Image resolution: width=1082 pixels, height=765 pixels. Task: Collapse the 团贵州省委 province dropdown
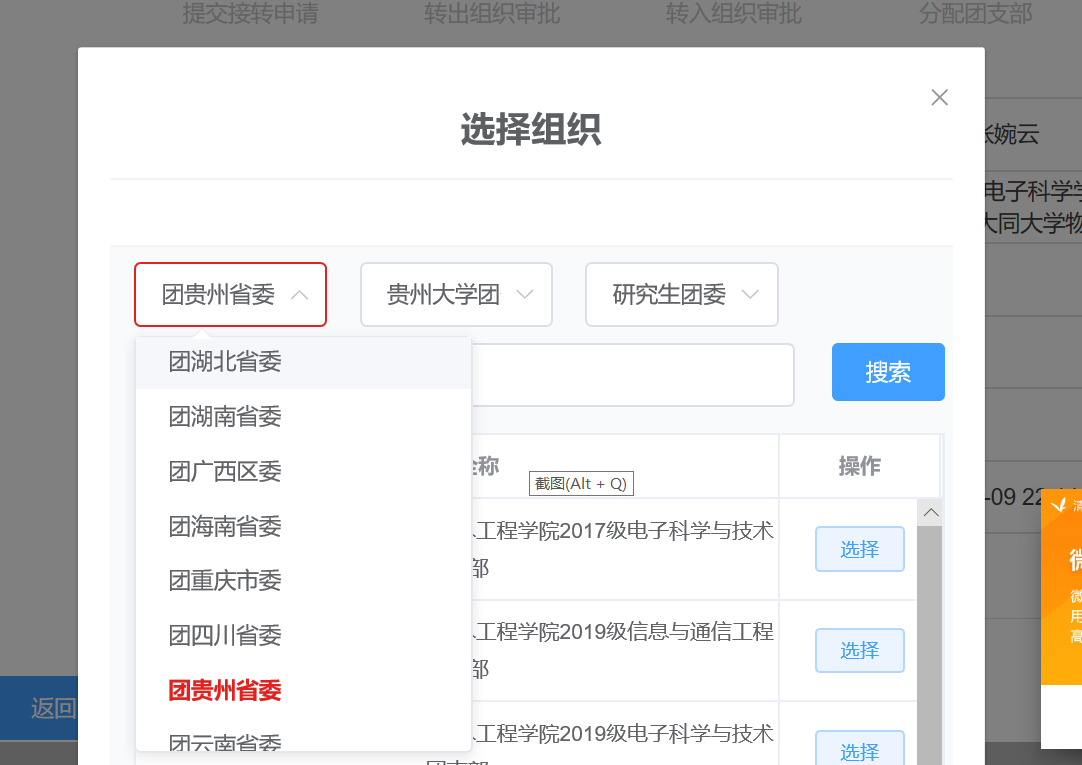(x=230, y=295)
